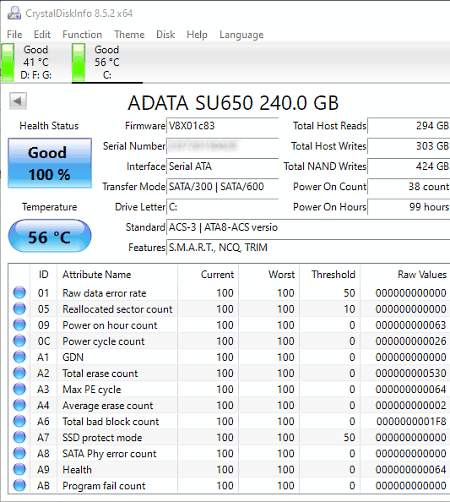
Task: Select the Program fail count attribute name
Action: click(x=104, y=486)
